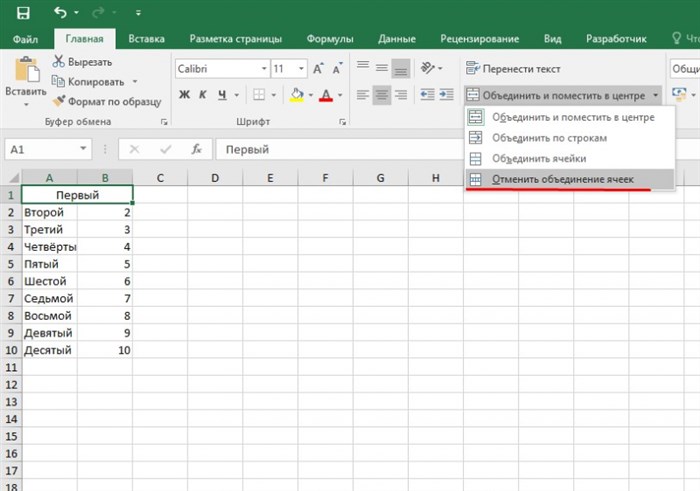Viewport: 700px width, 491px height.
Task: Open underline style dropdown arrow
Action: pos(237,95)
